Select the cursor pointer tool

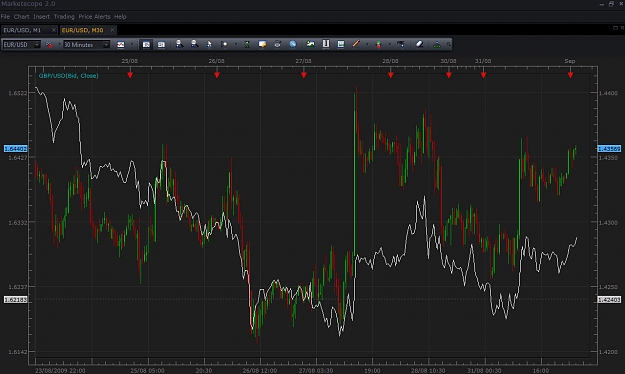209,45
